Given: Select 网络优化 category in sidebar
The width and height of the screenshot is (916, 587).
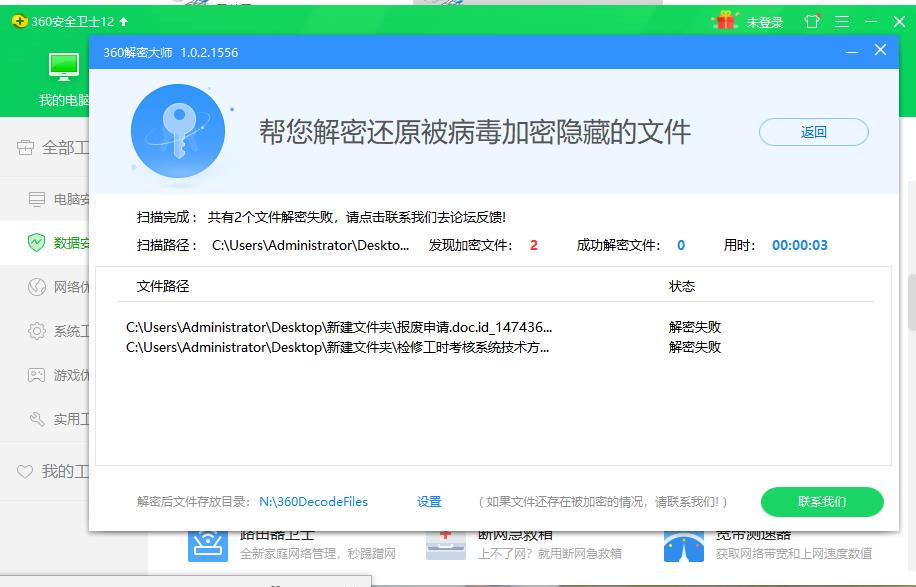Looking at the screenshot, I should tap(44, 287).
